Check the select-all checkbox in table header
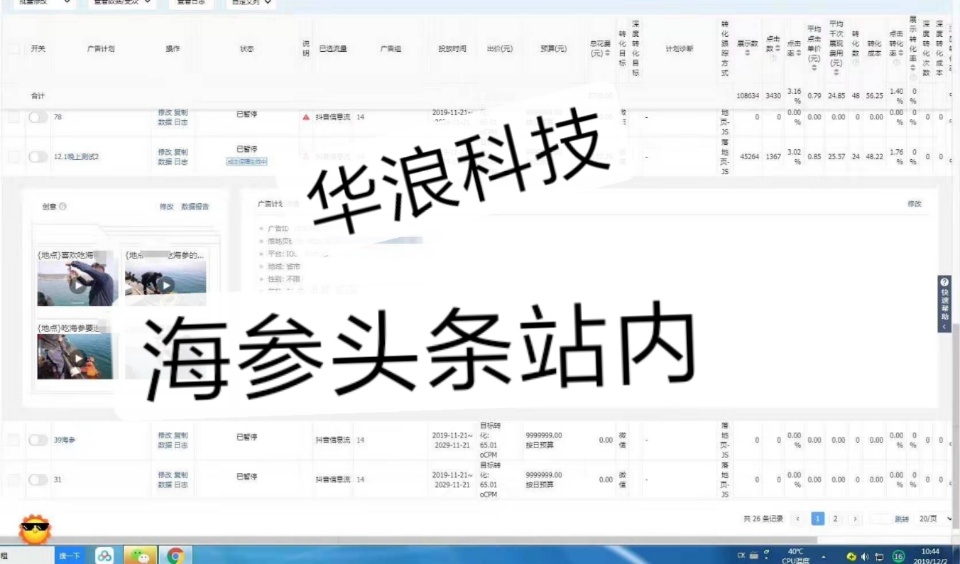Image resolution: width=960 pixels, height=564 pixels. pyautogui.click(x=13, y=48)
